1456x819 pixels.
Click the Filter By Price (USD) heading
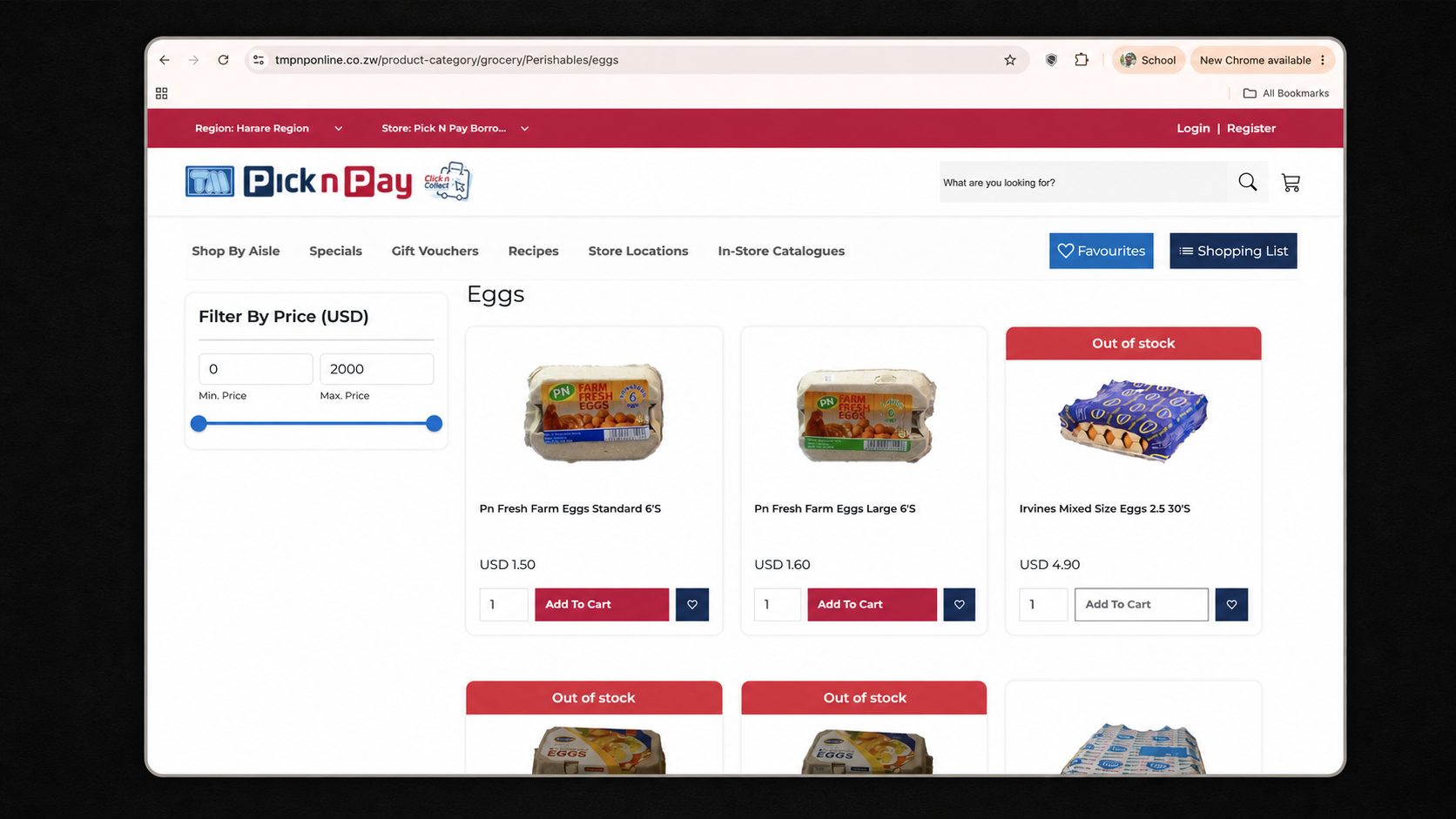click(x=284, y=316)
